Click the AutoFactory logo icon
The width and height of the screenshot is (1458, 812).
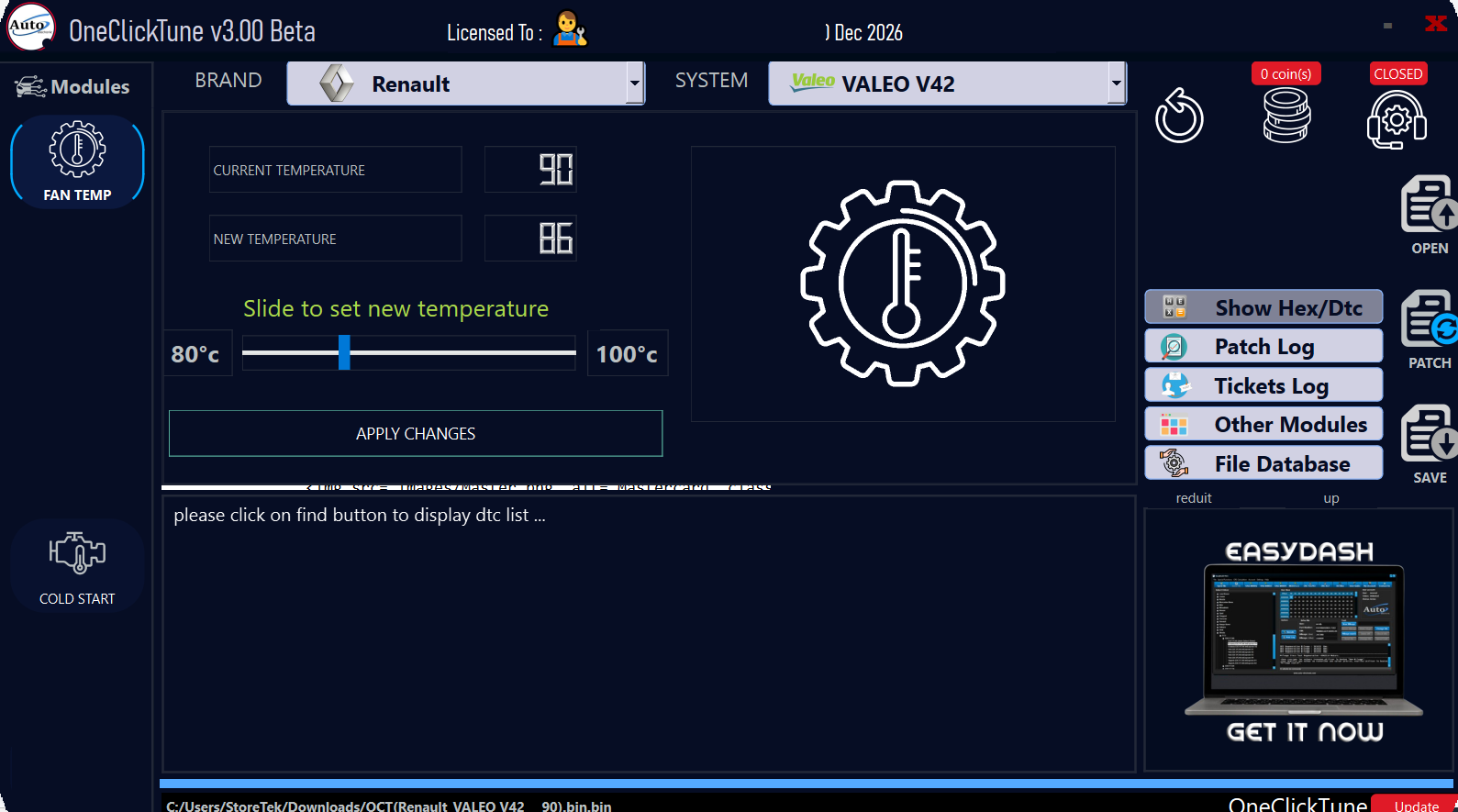(x=32, y=28)
